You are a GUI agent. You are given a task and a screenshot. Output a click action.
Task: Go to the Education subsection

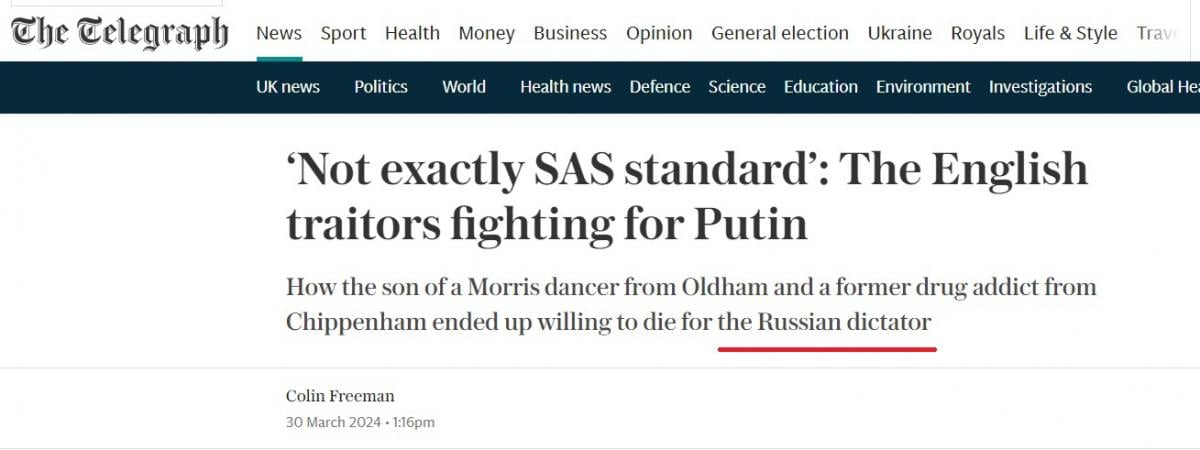tap(821, 87)
